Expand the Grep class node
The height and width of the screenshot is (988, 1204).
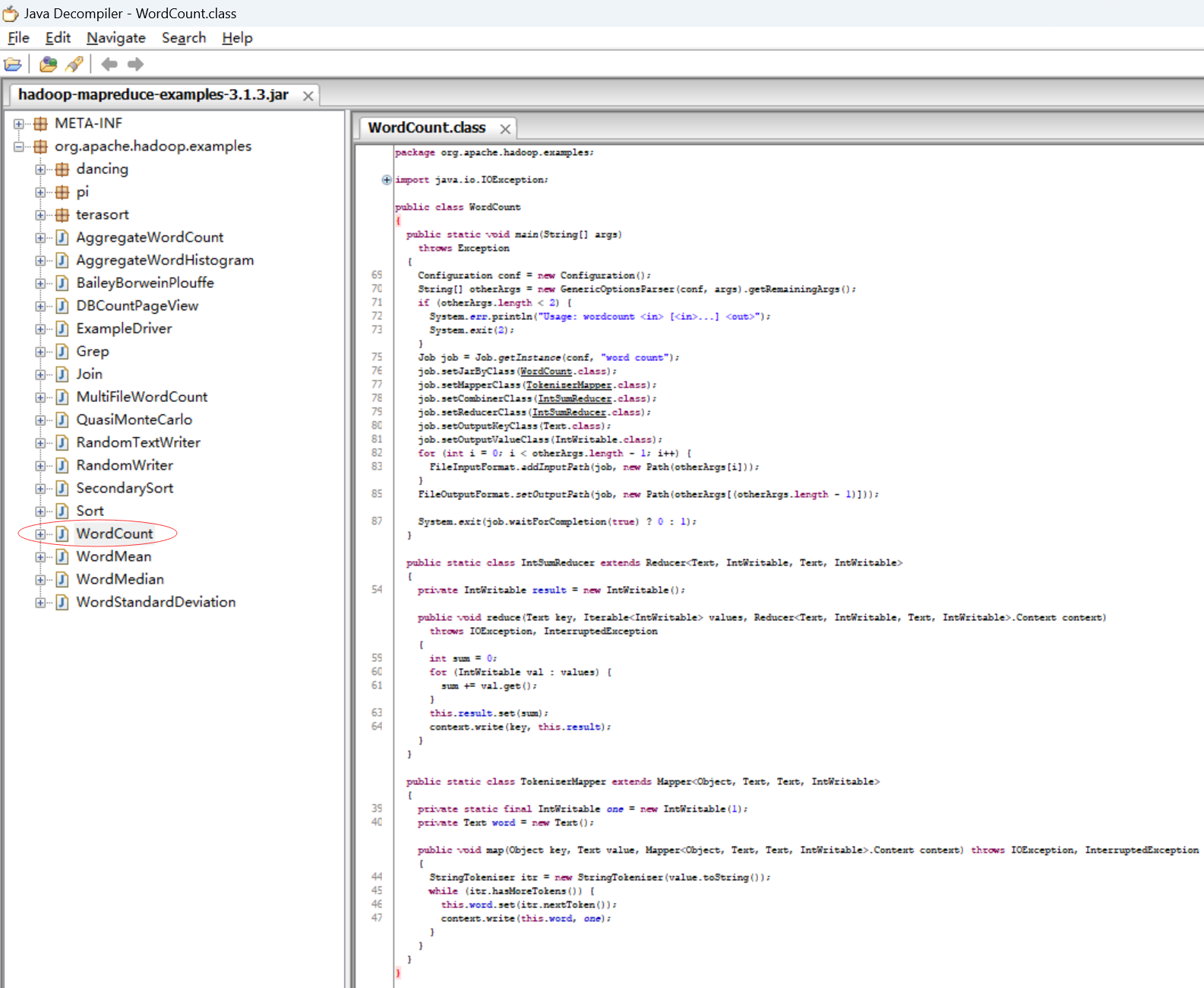point(40,352)
